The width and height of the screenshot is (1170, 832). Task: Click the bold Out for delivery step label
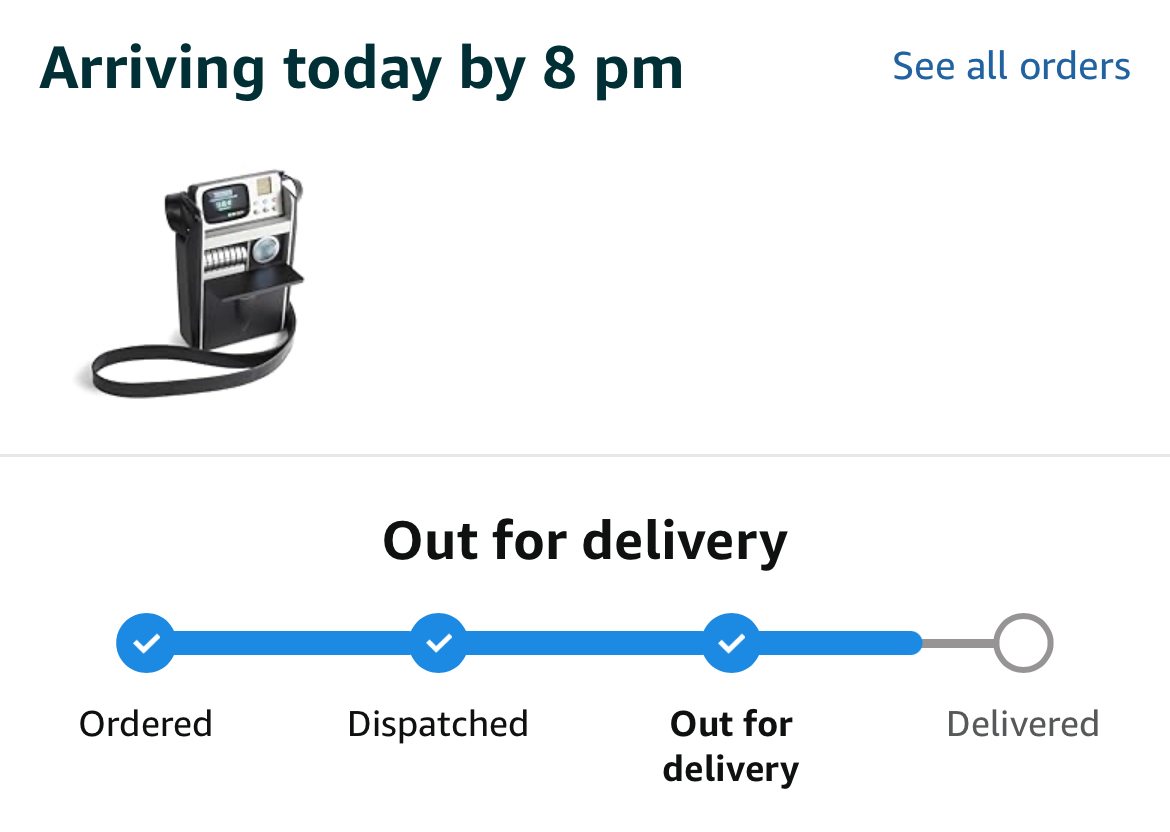731,746
